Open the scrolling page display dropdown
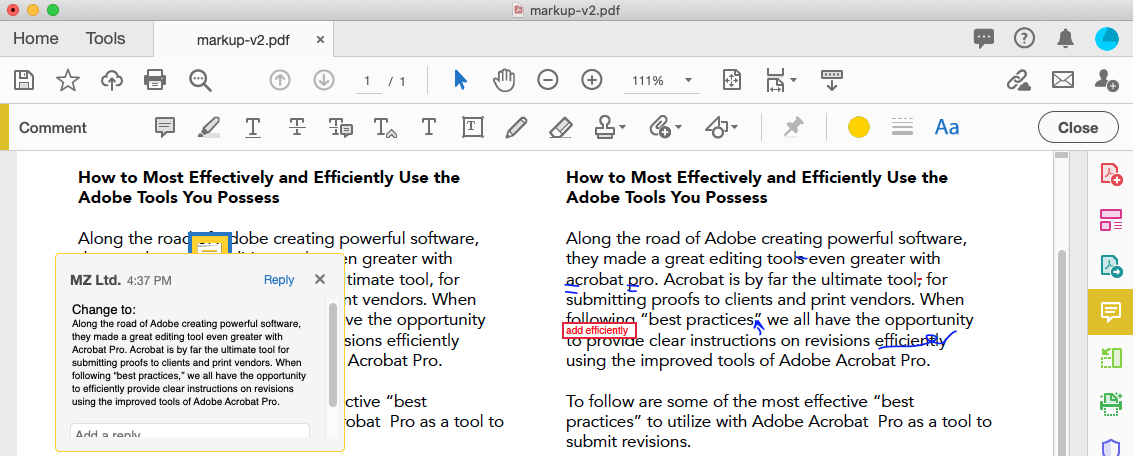This screenshot has width=1133, height=456. 780,80
